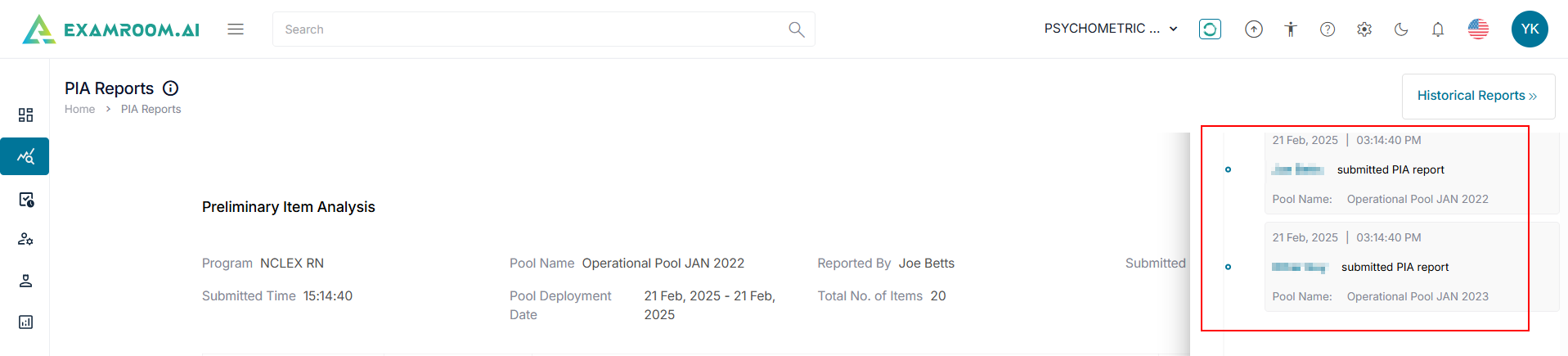Viewport: 1568px width, 356px height.
Task: Open the YK user profile menu
Action: [1530, 29]
